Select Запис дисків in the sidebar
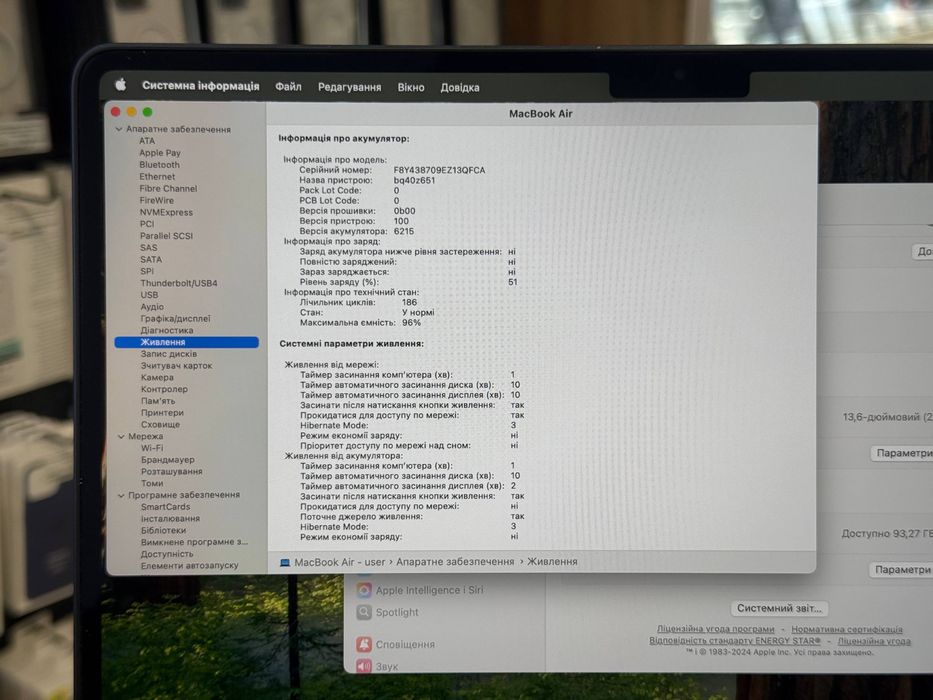 coord(169,354)
